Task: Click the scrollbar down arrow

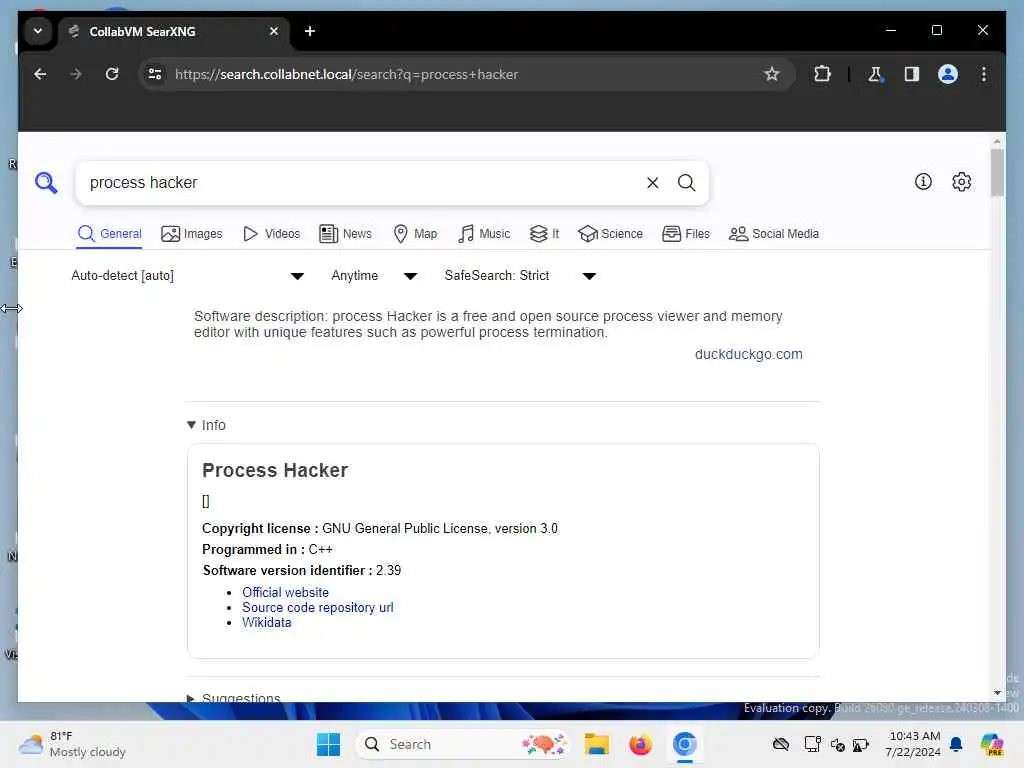Action: [x=997, y=693]
